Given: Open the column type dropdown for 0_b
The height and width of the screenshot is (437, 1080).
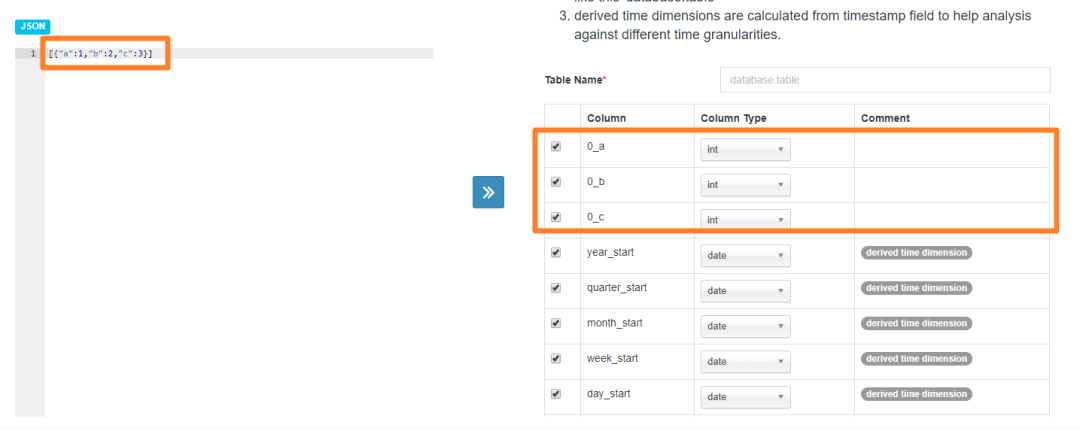Looking at the screenshot, I should tap(745, 185).
